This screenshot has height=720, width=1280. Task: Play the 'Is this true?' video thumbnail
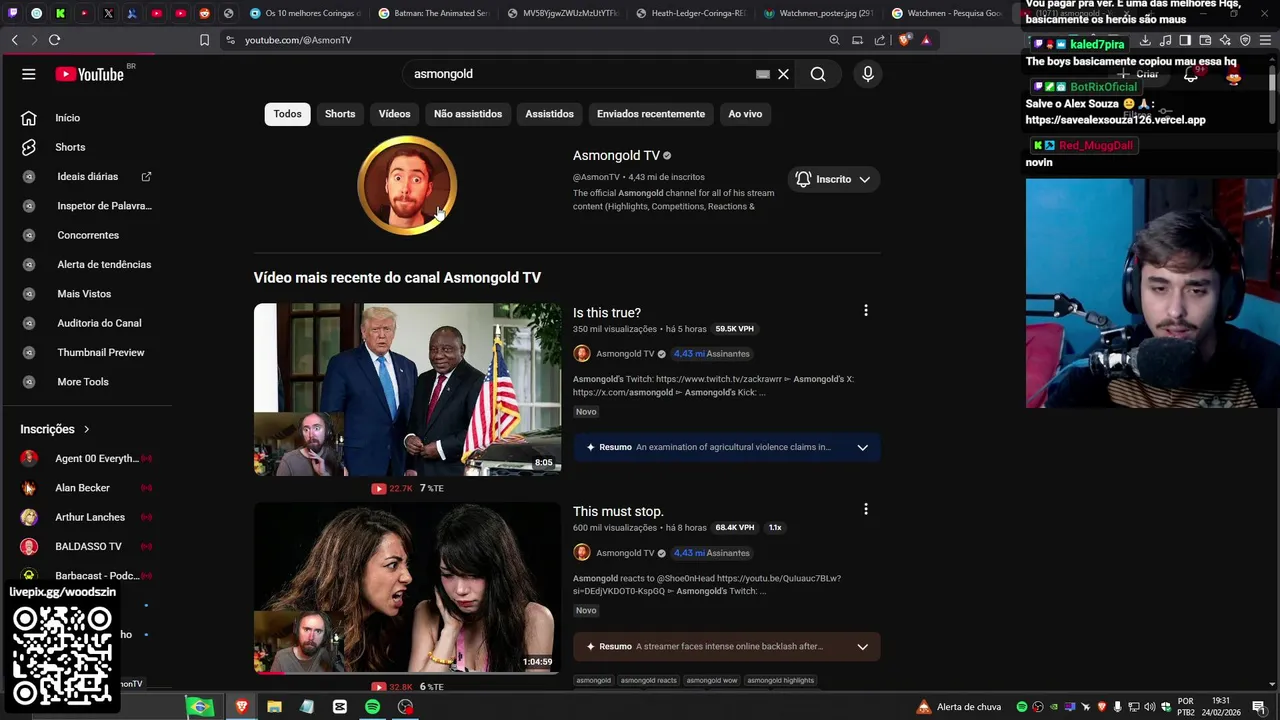[407, 389]
